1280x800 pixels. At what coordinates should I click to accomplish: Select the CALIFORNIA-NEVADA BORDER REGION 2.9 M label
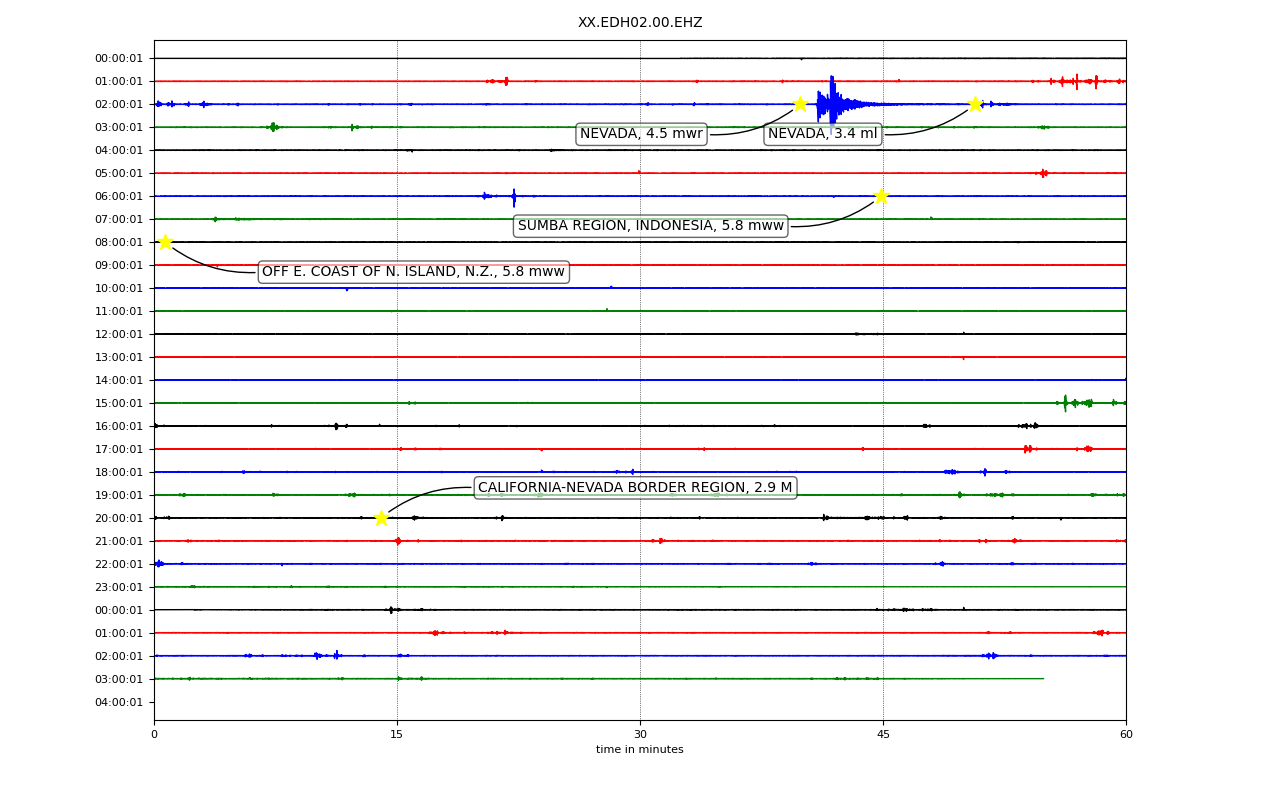click(635, 488)
